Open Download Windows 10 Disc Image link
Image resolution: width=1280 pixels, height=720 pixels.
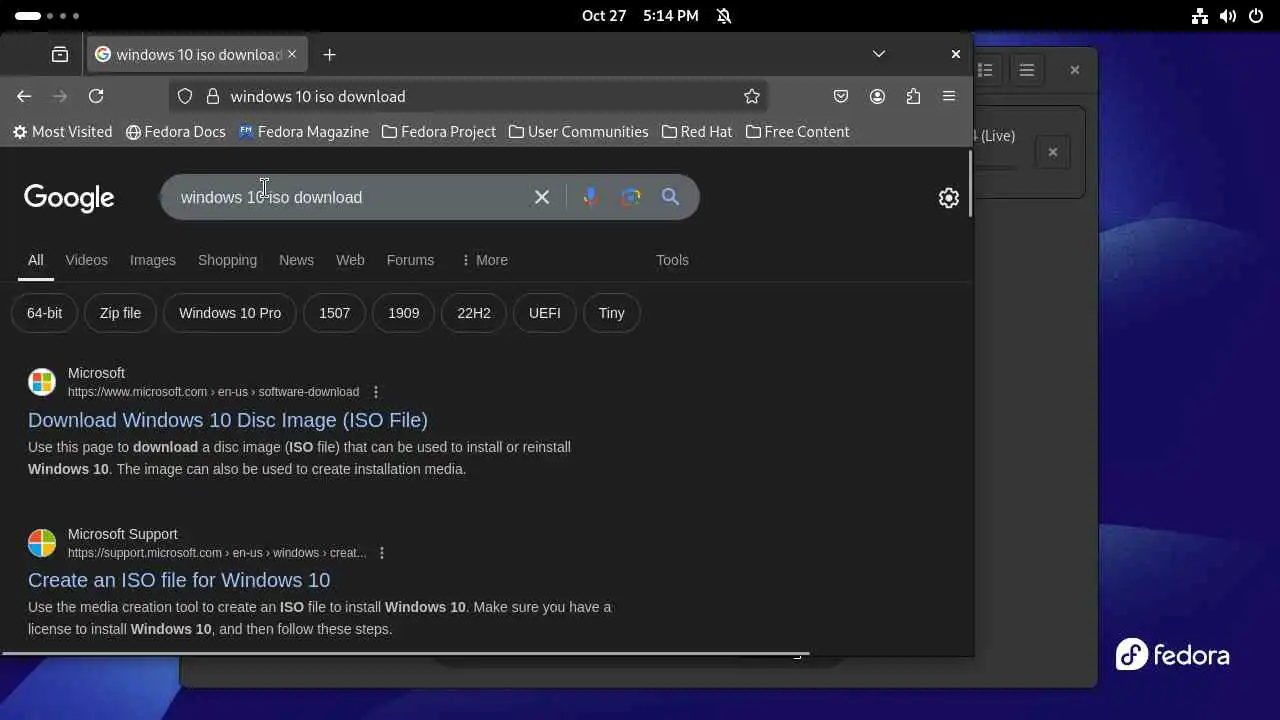(x=228, y=420)
